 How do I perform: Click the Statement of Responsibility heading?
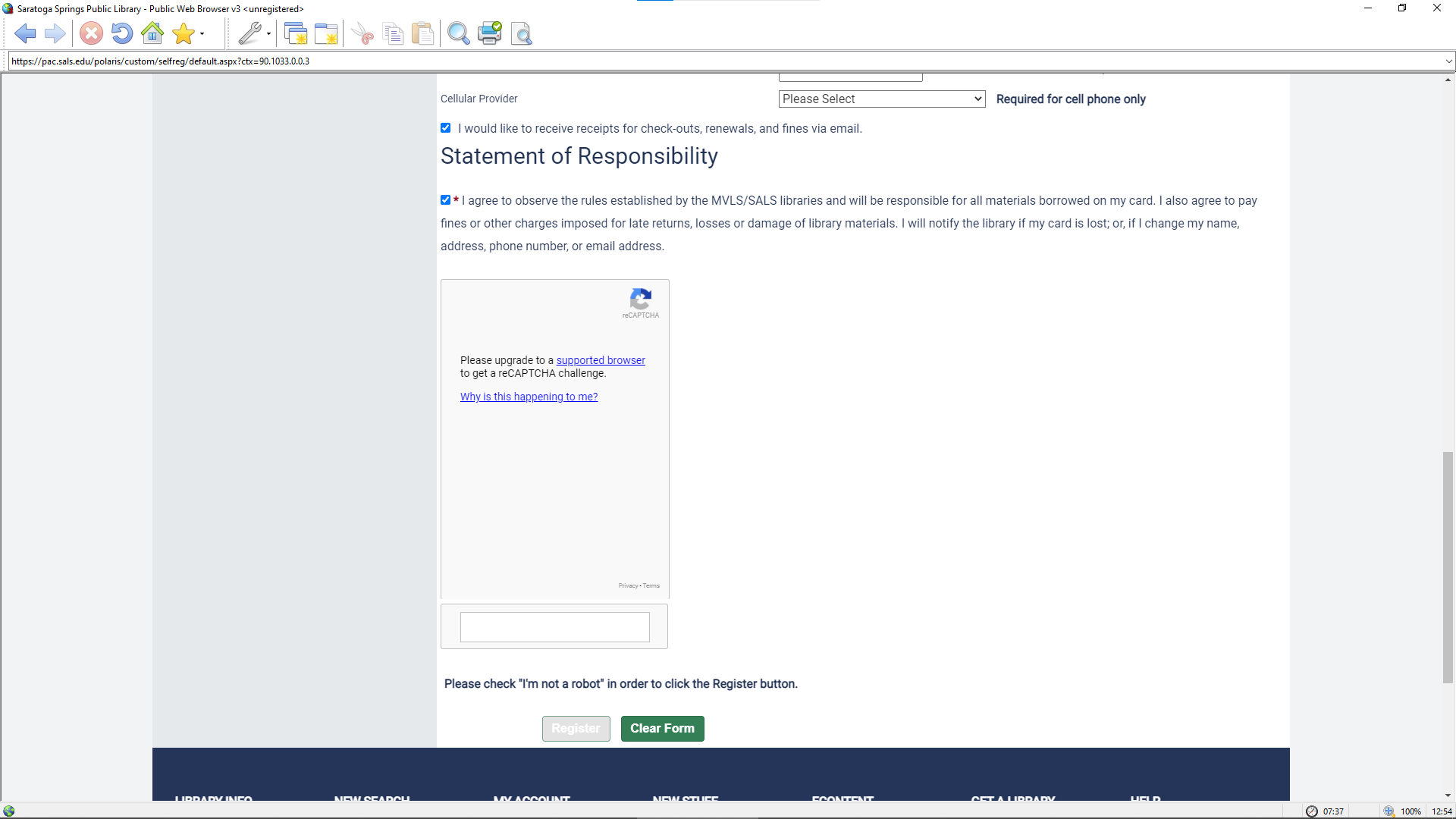click(579, 156)
